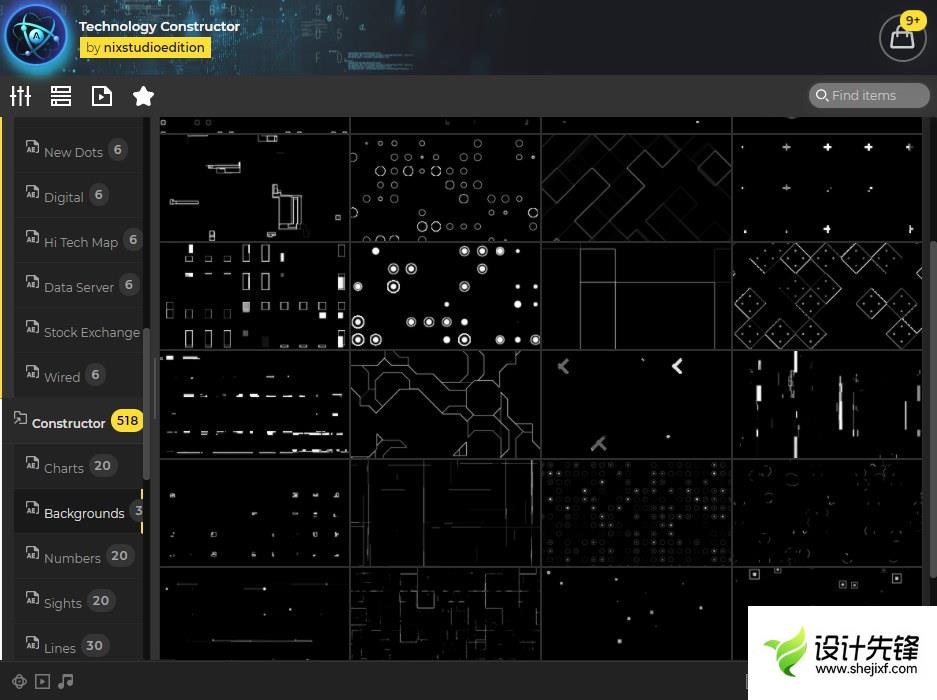Image resolution: width=937 pixels, height=700 pixels.
Task: Switch to the list layout view icon
Action: [61, 96]
